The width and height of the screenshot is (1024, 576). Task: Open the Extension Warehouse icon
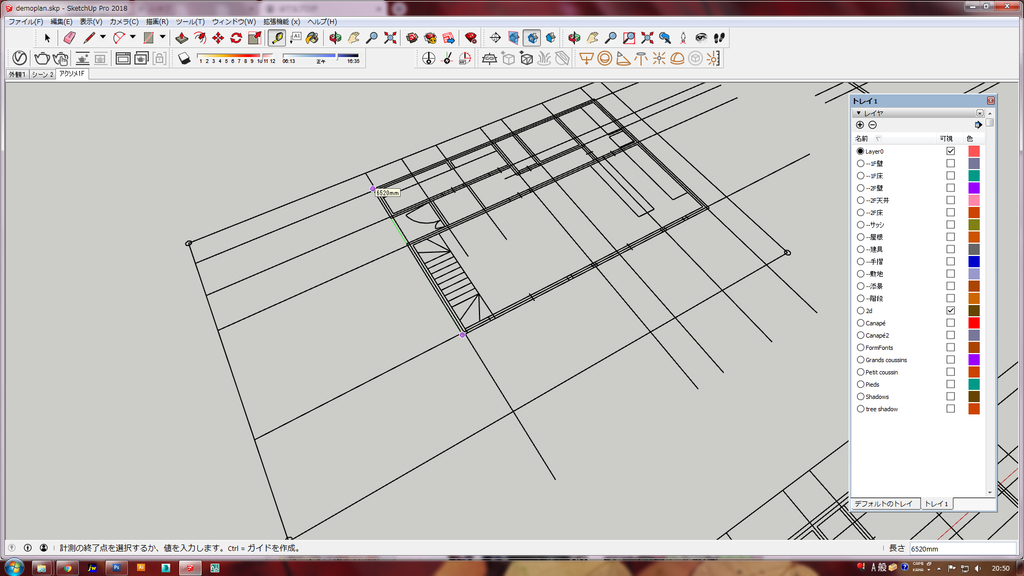click(430, 38)
